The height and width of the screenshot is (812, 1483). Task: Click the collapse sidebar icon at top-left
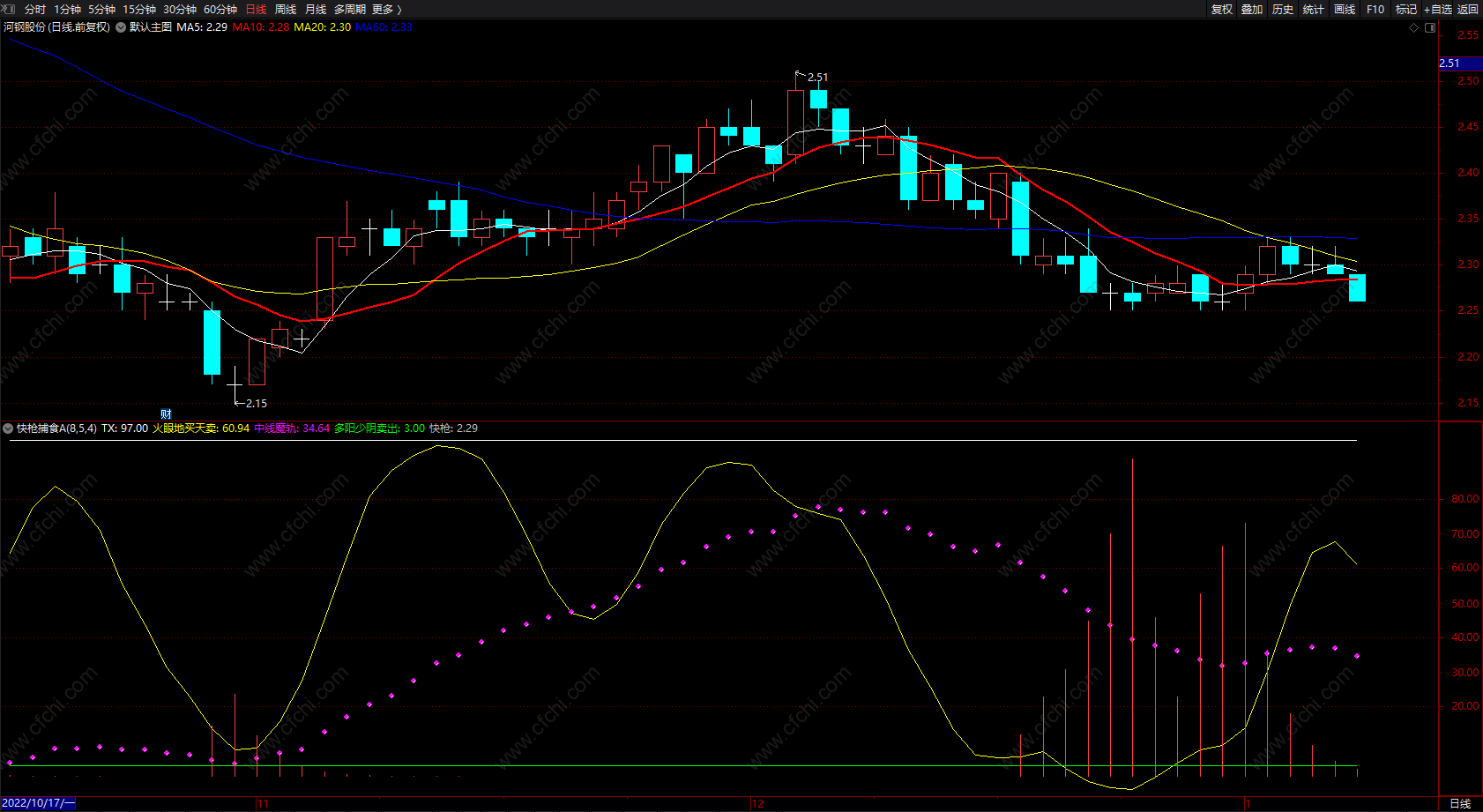(8, 9)
